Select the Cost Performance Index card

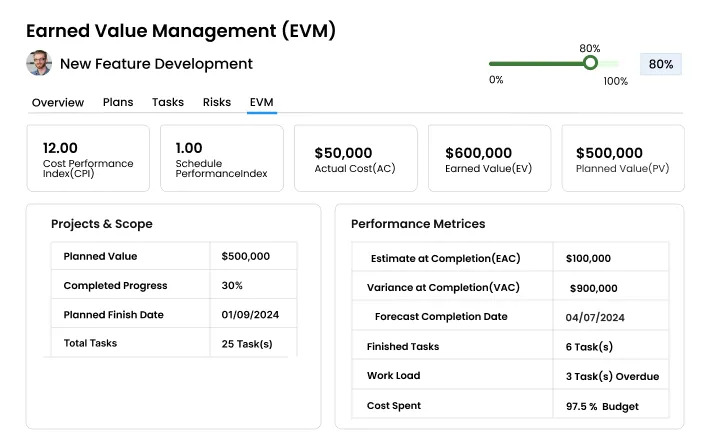click(x=88, y=158)
